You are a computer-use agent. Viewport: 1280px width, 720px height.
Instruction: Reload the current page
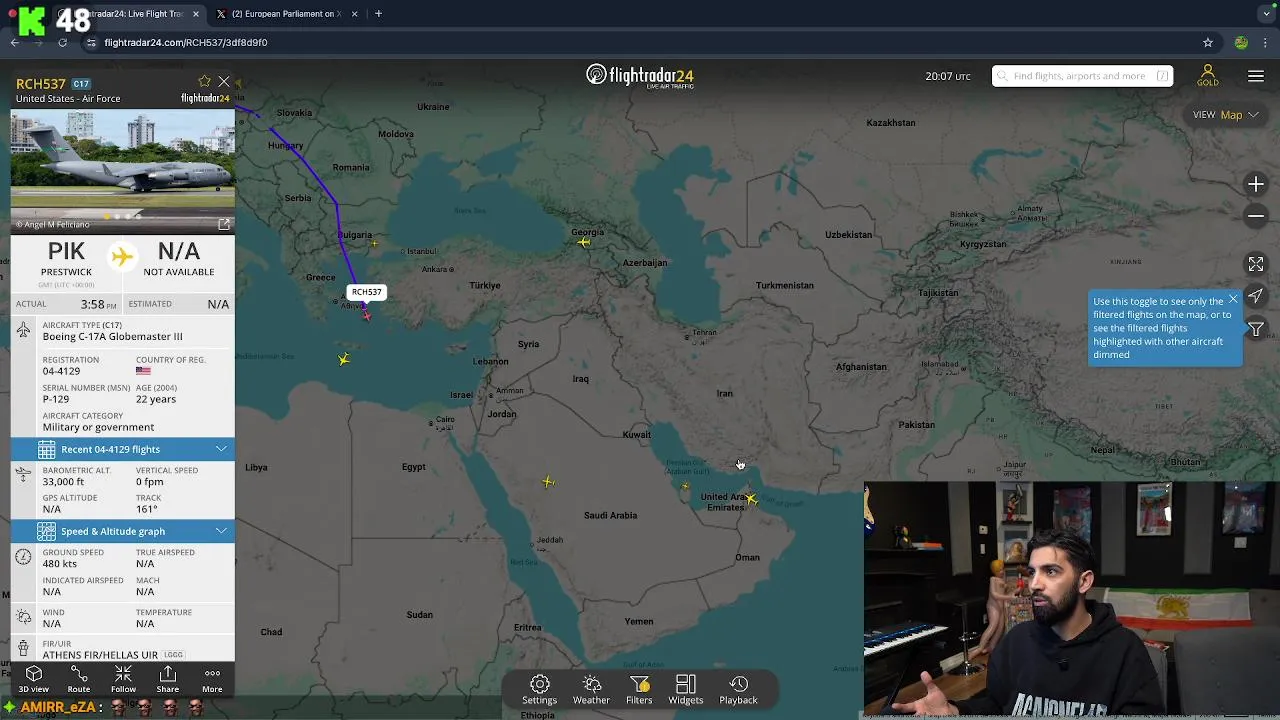pyautogui.click(x=62, y=43)
